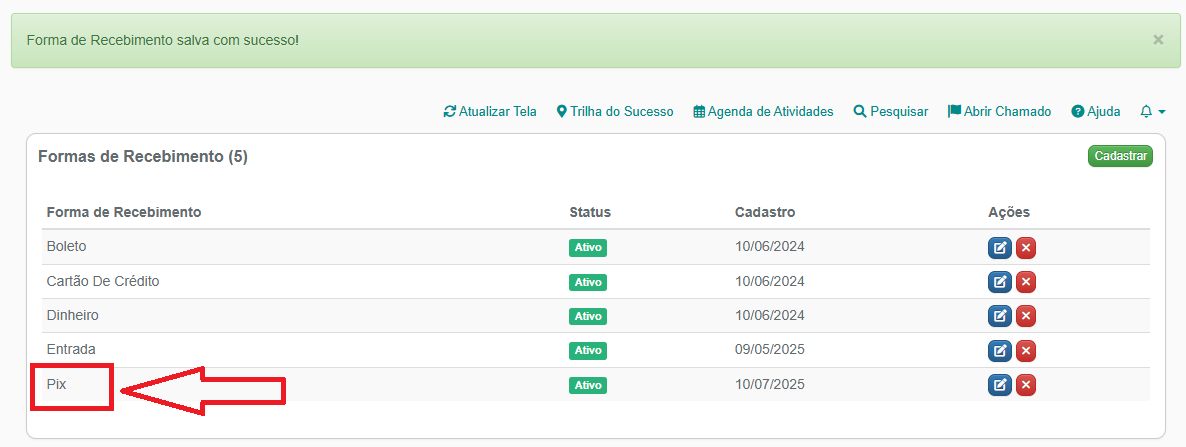Delete the Boleto payment method

click(x=1025, y=248)
